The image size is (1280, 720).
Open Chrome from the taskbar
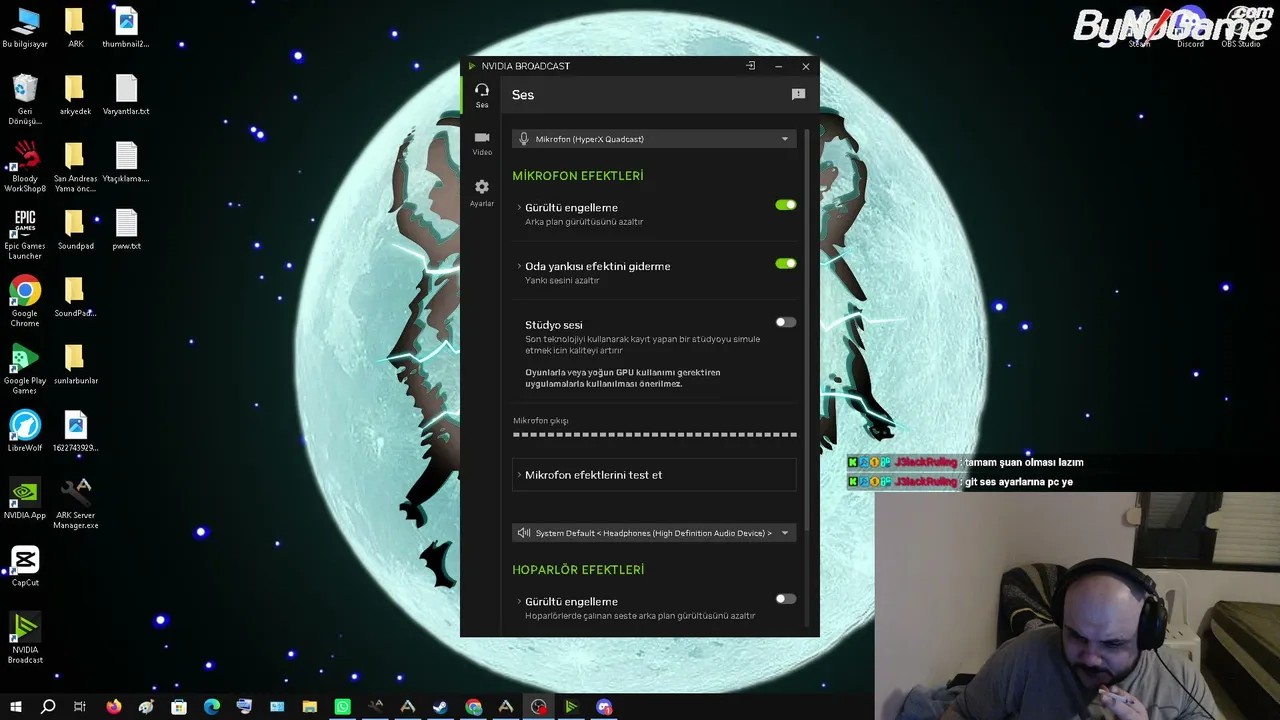coord(473,707)
